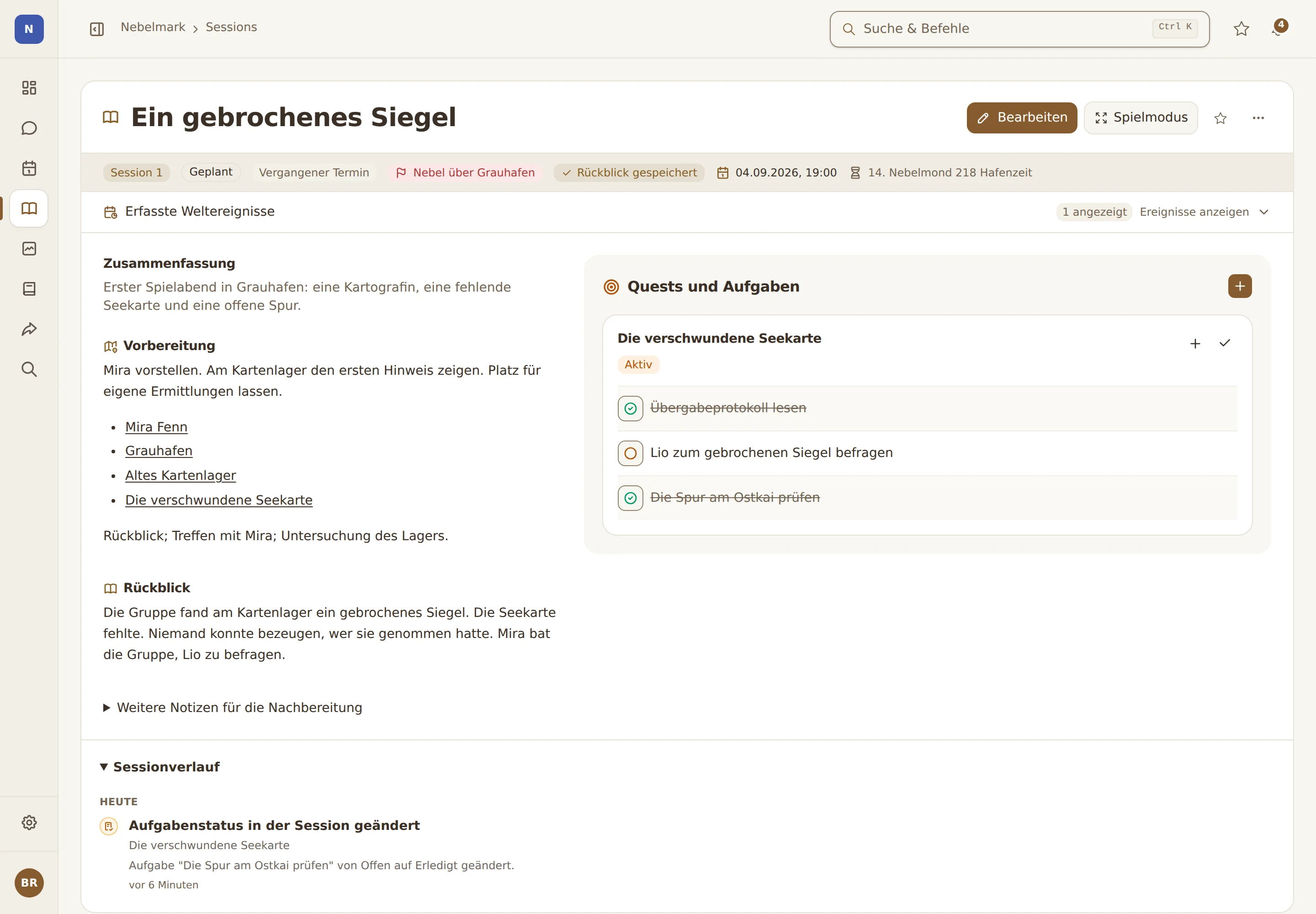Select the Sessions book icon in sidebar
Image resolution: width=1316 pixels, height=914 pixels.
pos(29,208)
